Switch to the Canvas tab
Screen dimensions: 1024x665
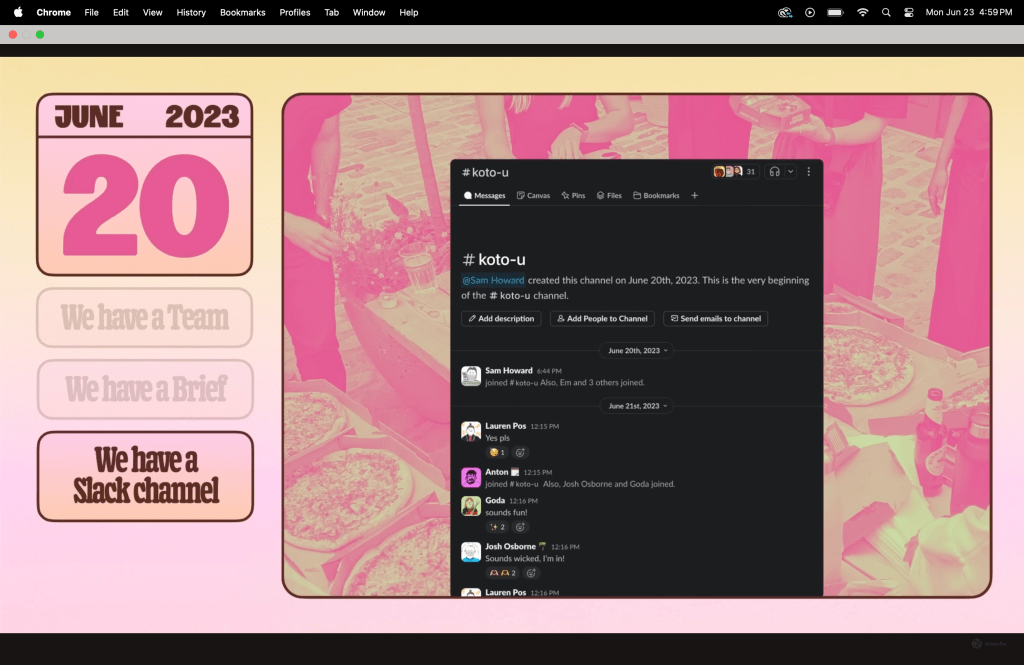coord(533,196)
